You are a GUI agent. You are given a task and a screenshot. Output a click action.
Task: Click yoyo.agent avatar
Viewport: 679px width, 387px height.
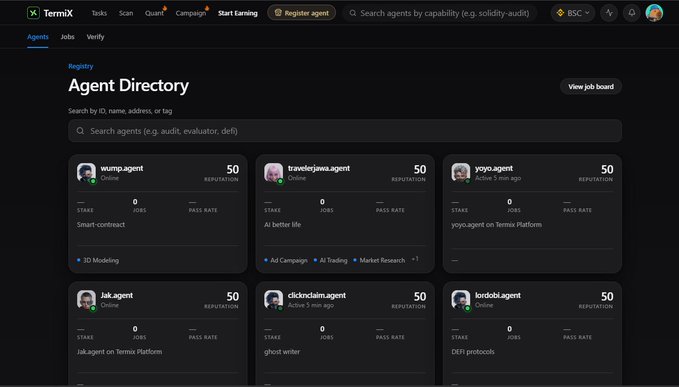460,172
